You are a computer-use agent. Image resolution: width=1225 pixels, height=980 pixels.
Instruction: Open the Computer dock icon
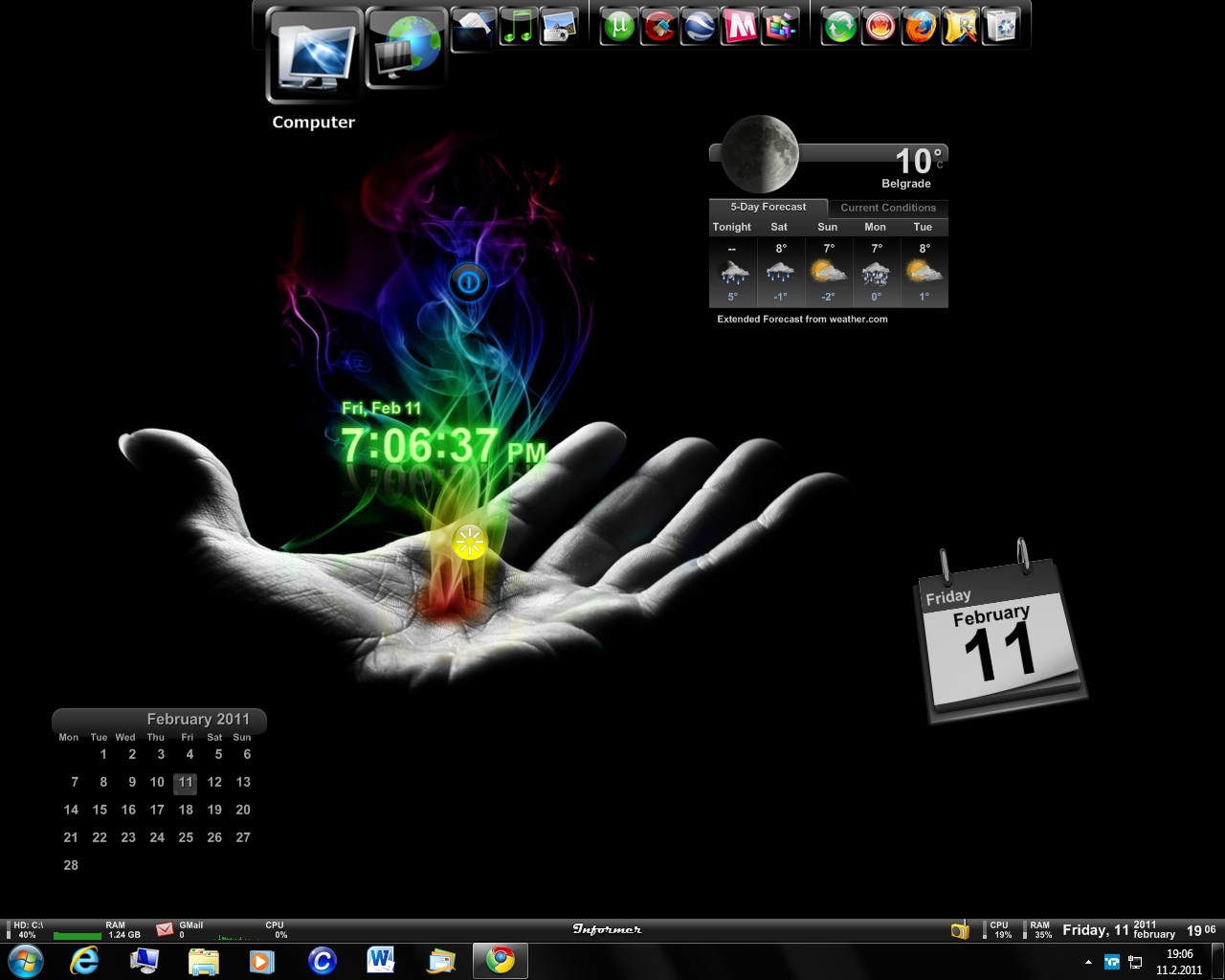click(314, 54)
